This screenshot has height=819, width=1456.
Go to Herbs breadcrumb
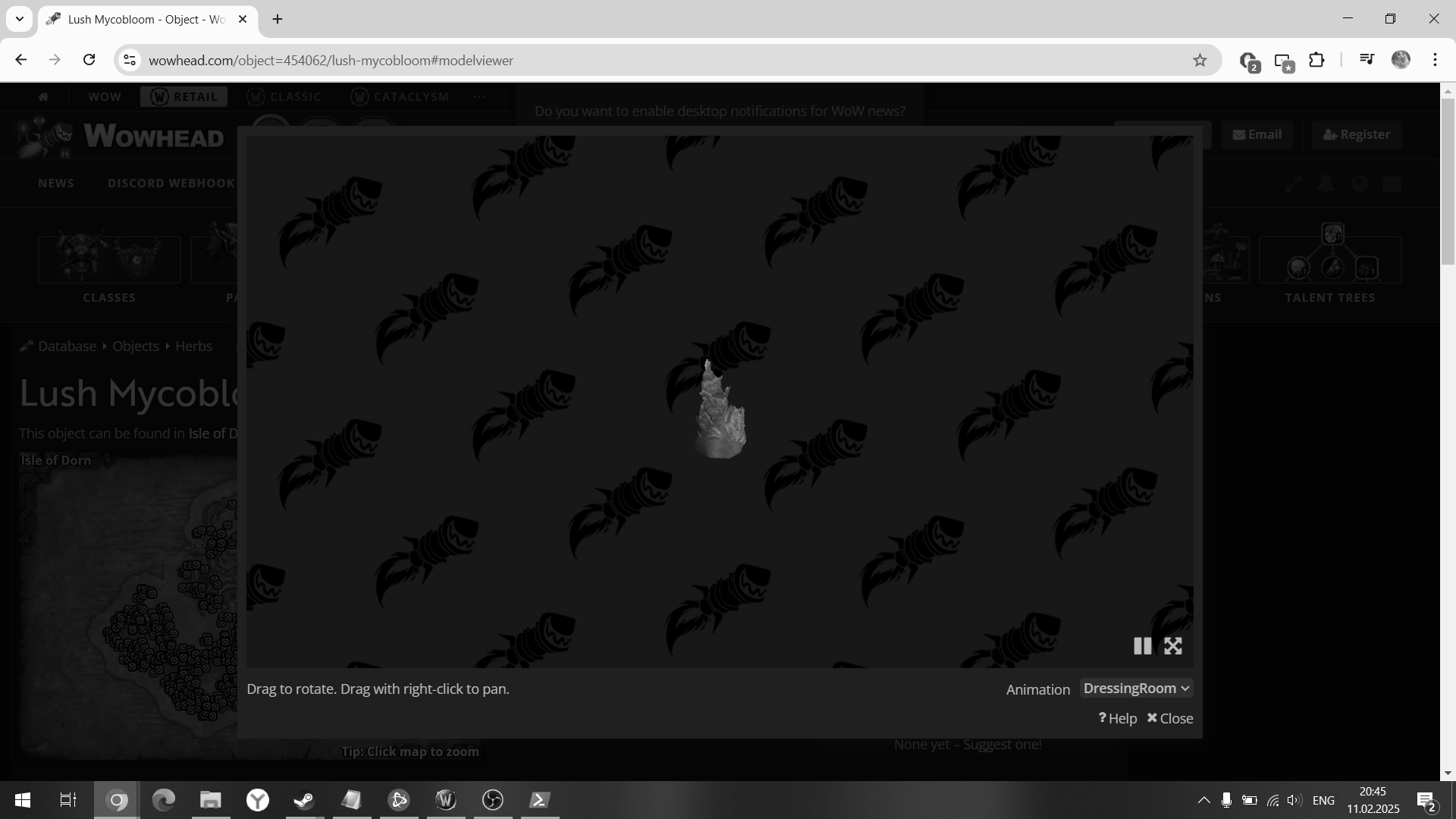click(193, 347)
